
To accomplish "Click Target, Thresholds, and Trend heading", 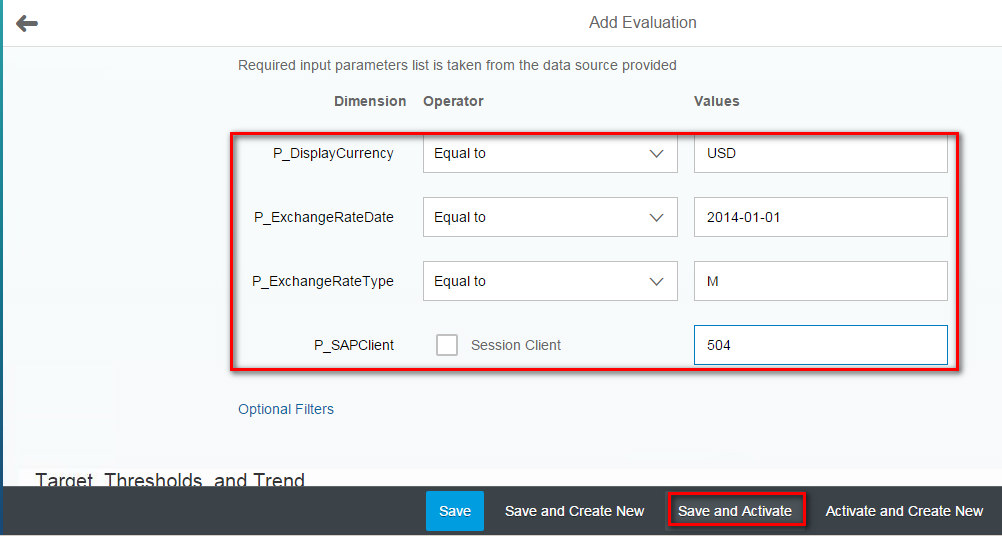I will pyautogui.click(x=170, y=479).
